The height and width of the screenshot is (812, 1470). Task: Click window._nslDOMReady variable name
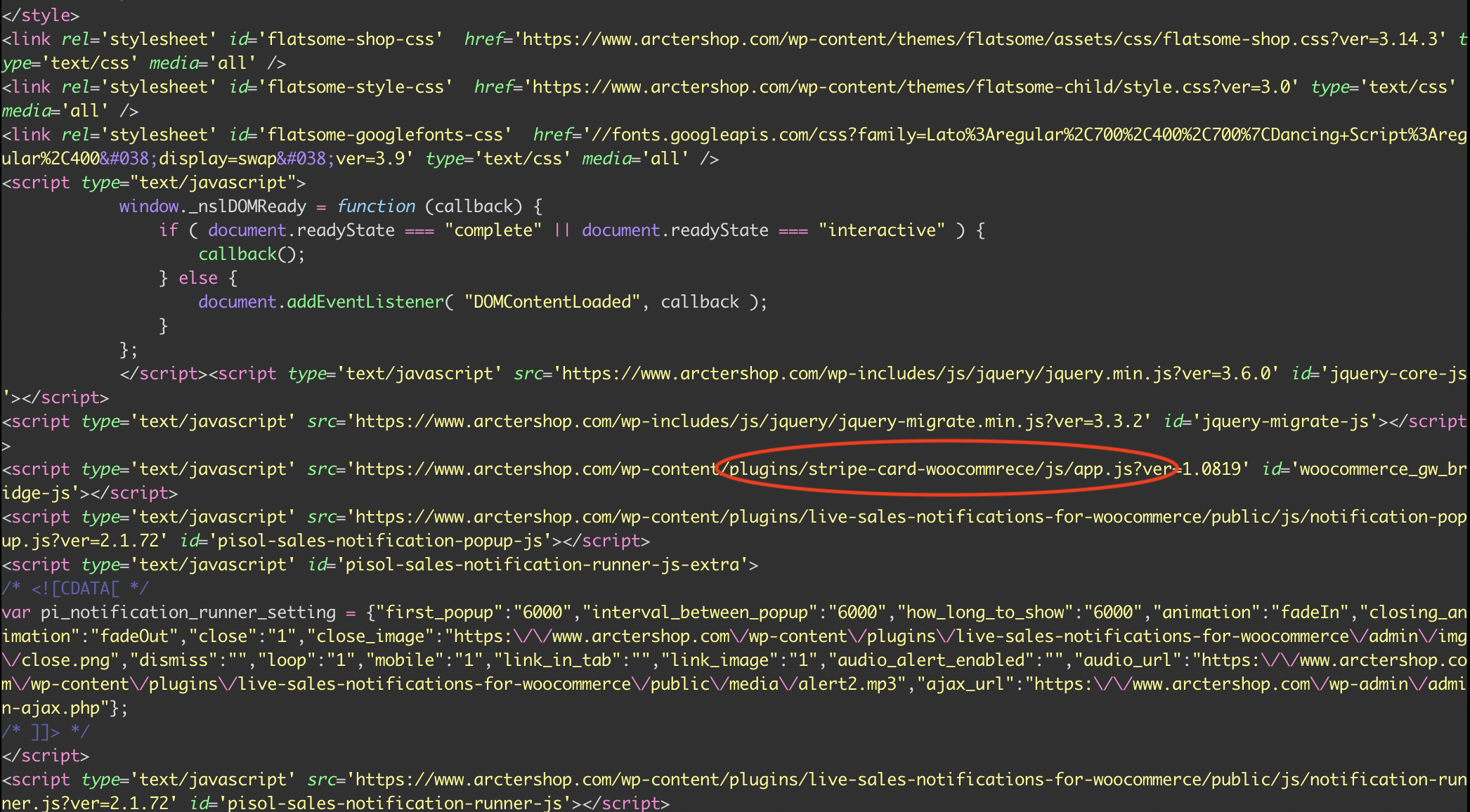(213, 207)
